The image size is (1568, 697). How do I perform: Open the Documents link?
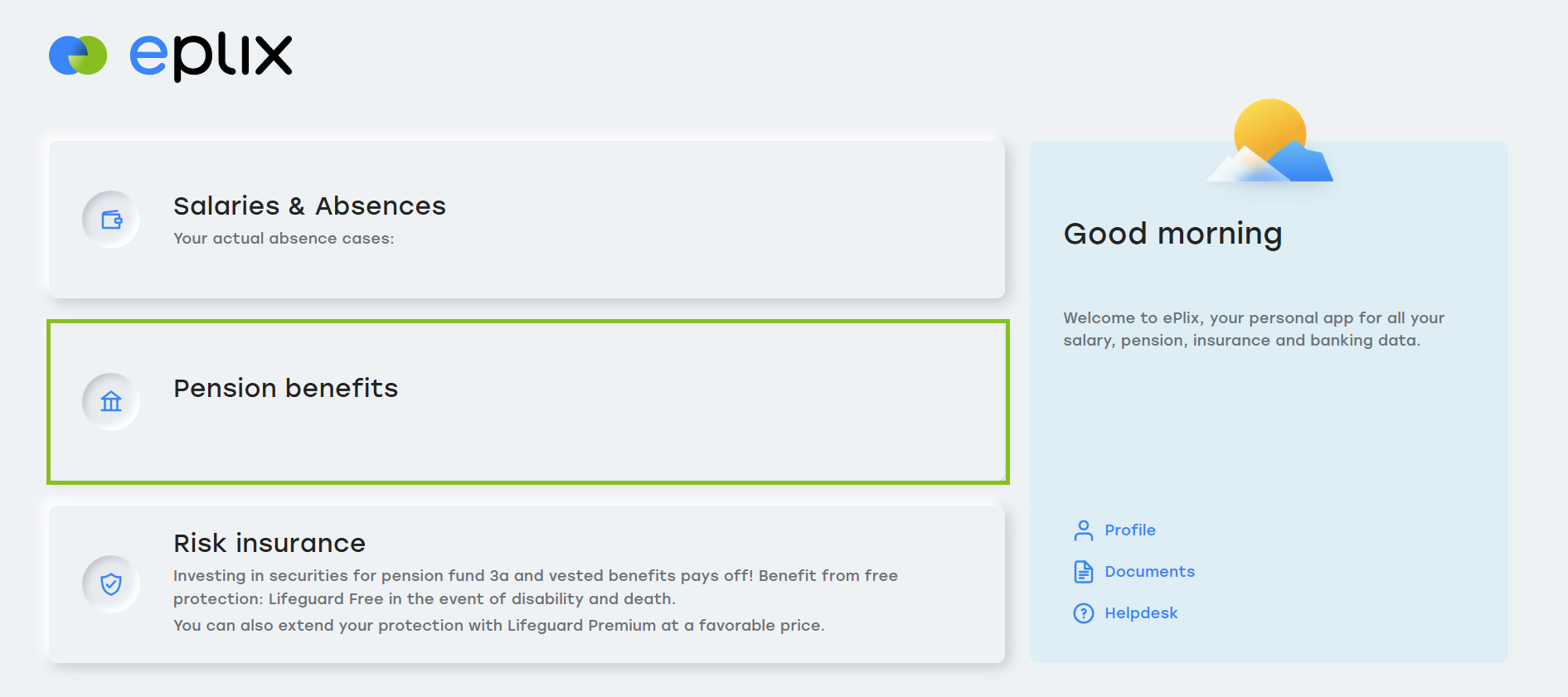coord(1149,572)
